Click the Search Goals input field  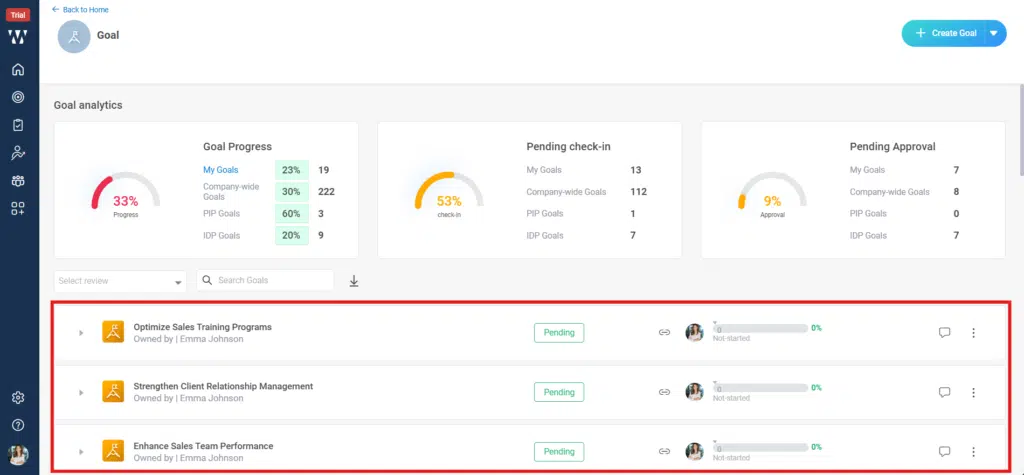pos(265,280)
